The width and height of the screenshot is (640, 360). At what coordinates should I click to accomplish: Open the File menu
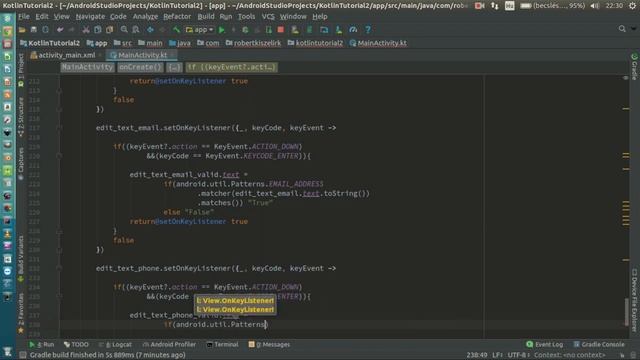tap(24, 17)
